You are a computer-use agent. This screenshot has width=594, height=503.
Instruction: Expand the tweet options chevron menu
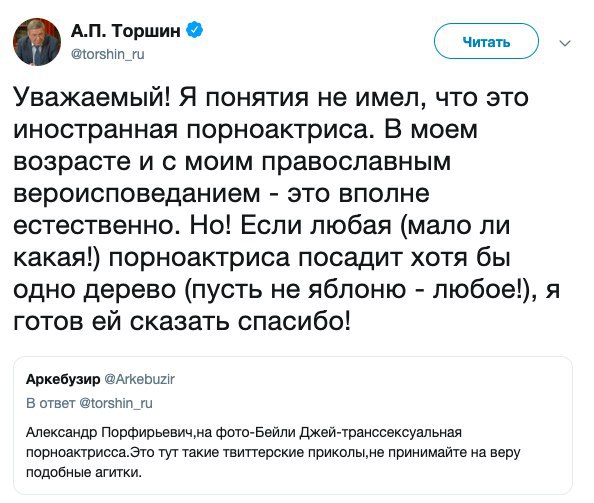(x=565, y=43)
